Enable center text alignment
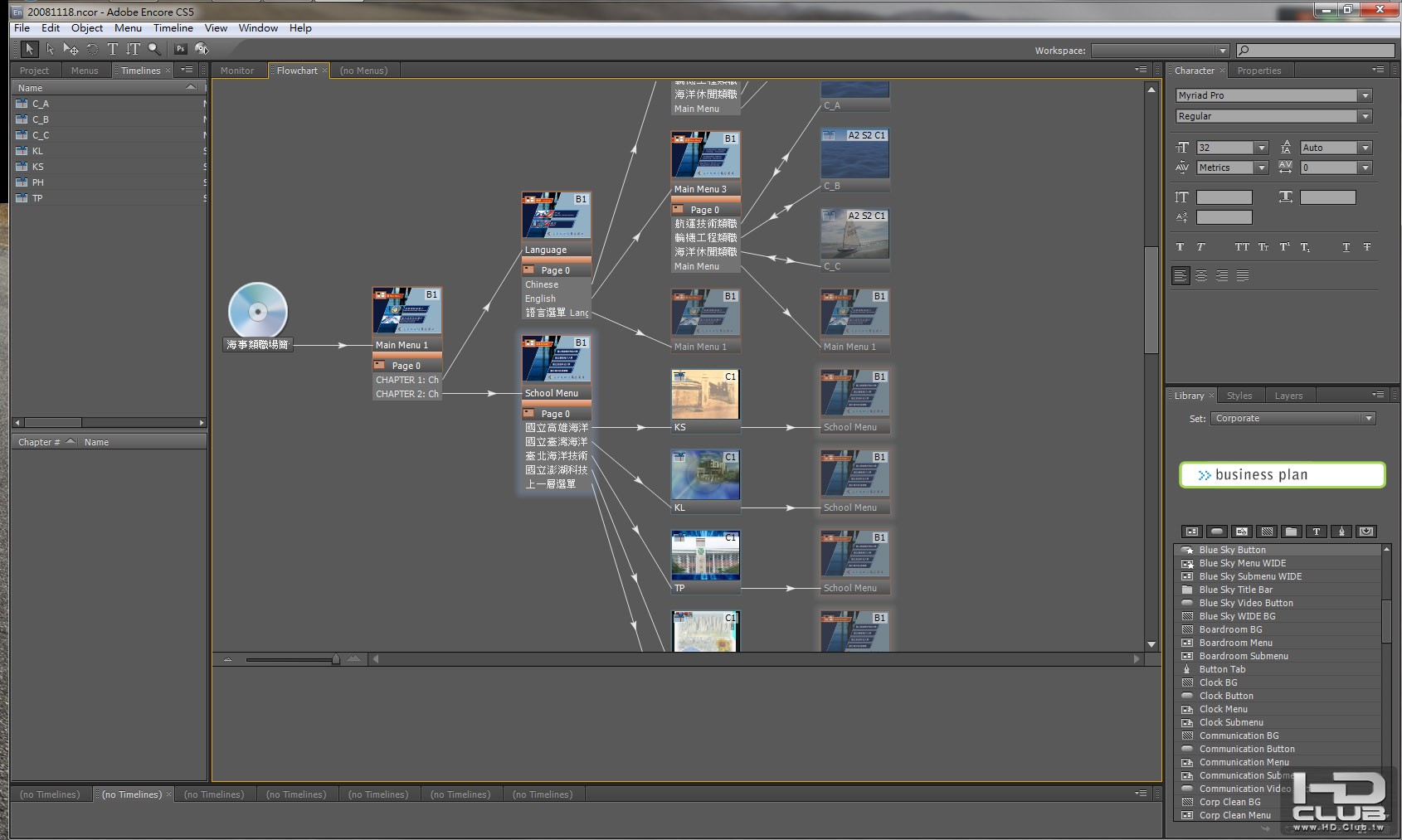This screenshot has width=1402, height=840. pyautogui.click(x=1201, y=276)
